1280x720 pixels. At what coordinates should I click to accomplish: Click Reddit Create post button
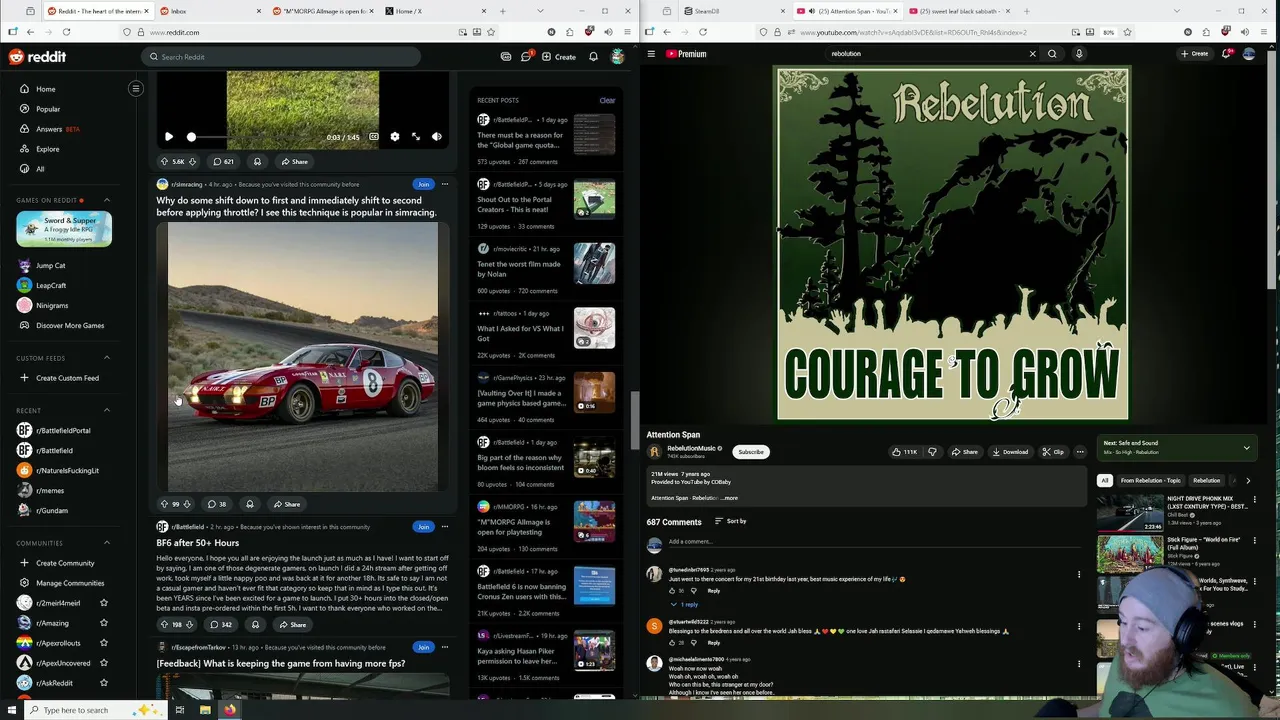pos(559,57)
